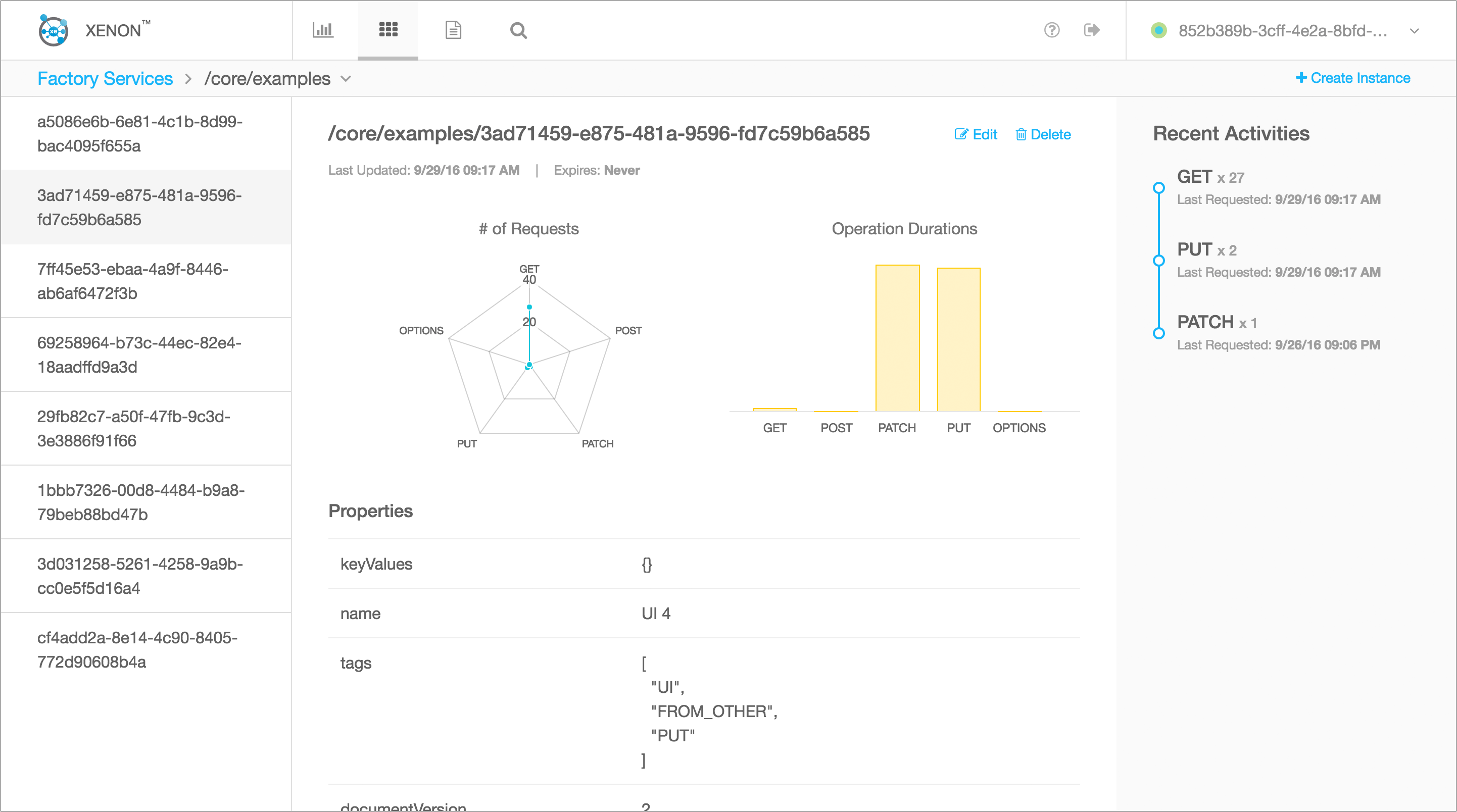Click the "FROM_OTHER" tag value

click(714, 712)
